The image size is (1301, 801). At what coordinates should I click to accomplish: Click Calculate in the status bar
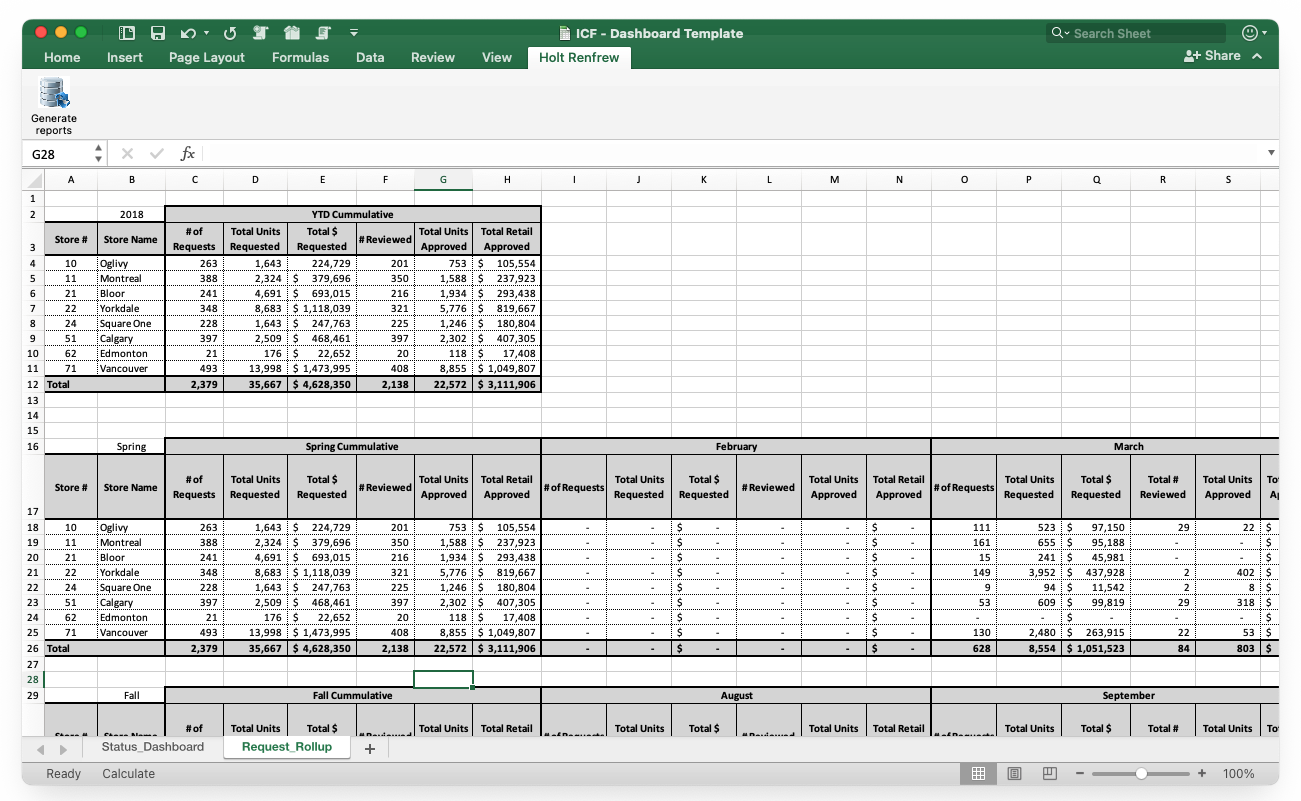click(128, 774)
